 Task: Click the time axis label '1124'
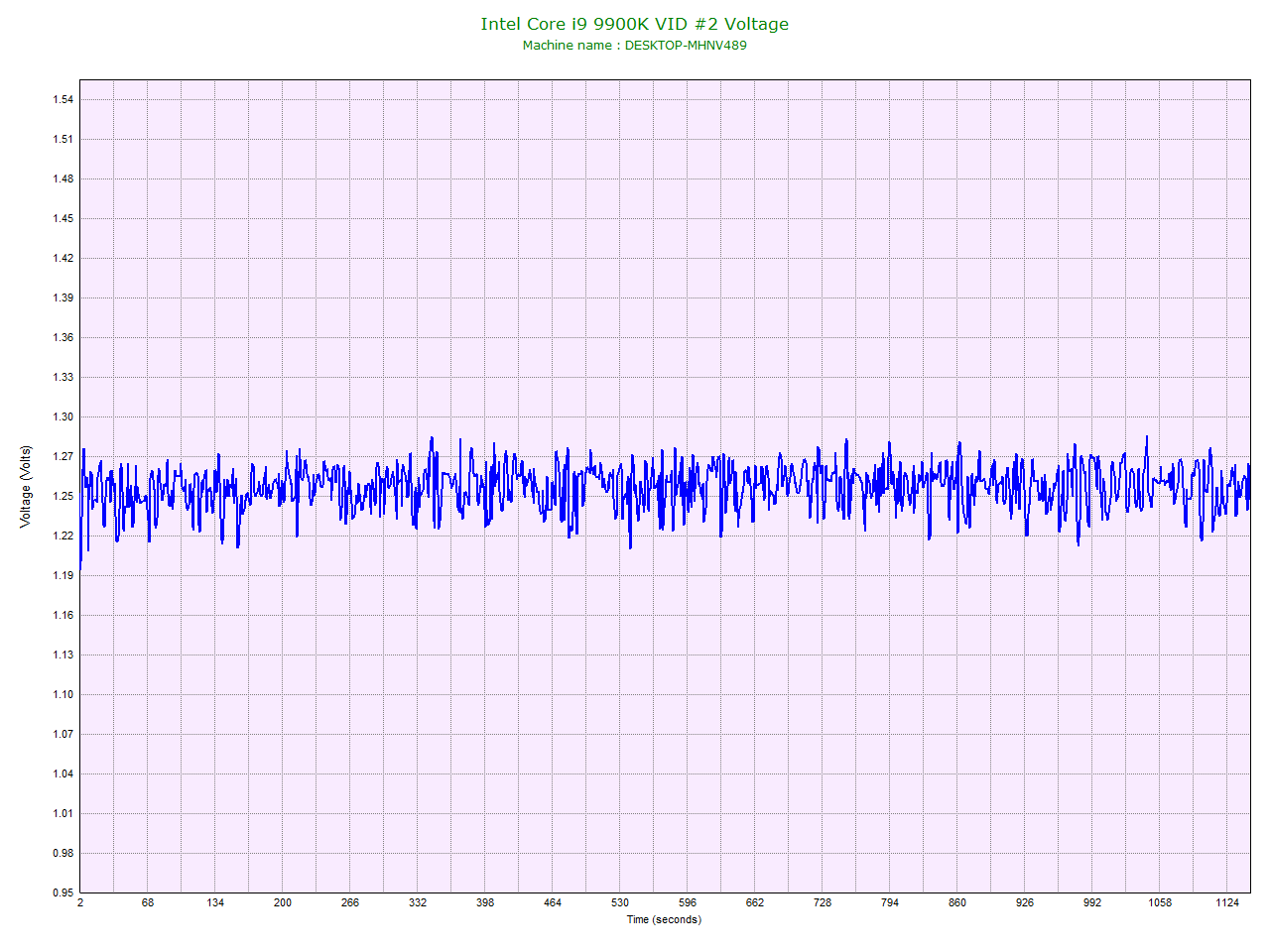1227,902
